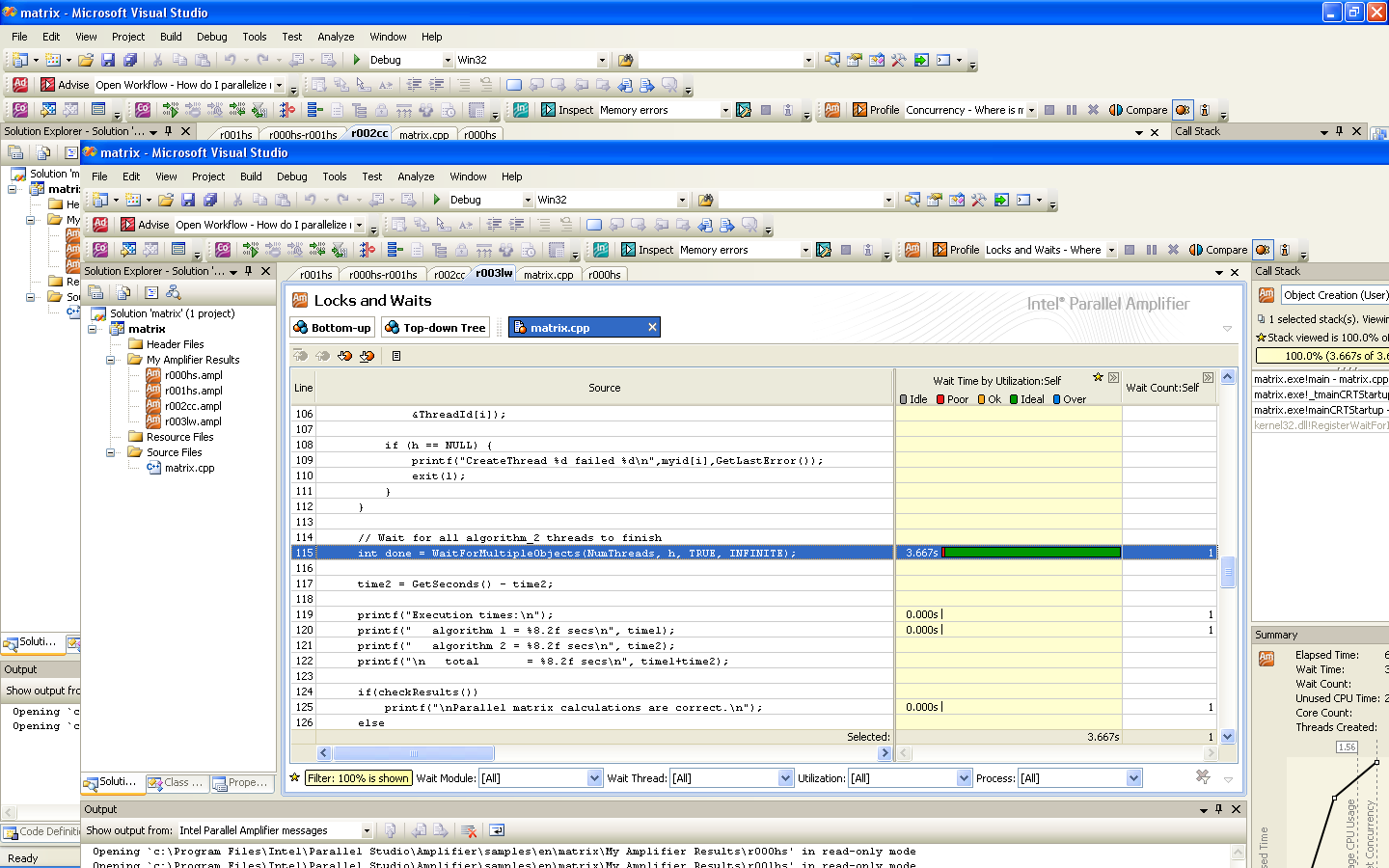Viewport: 1389px width, 868px height.
Task: Open the Wait Thread filter dropdown
Action: (785, 778)
